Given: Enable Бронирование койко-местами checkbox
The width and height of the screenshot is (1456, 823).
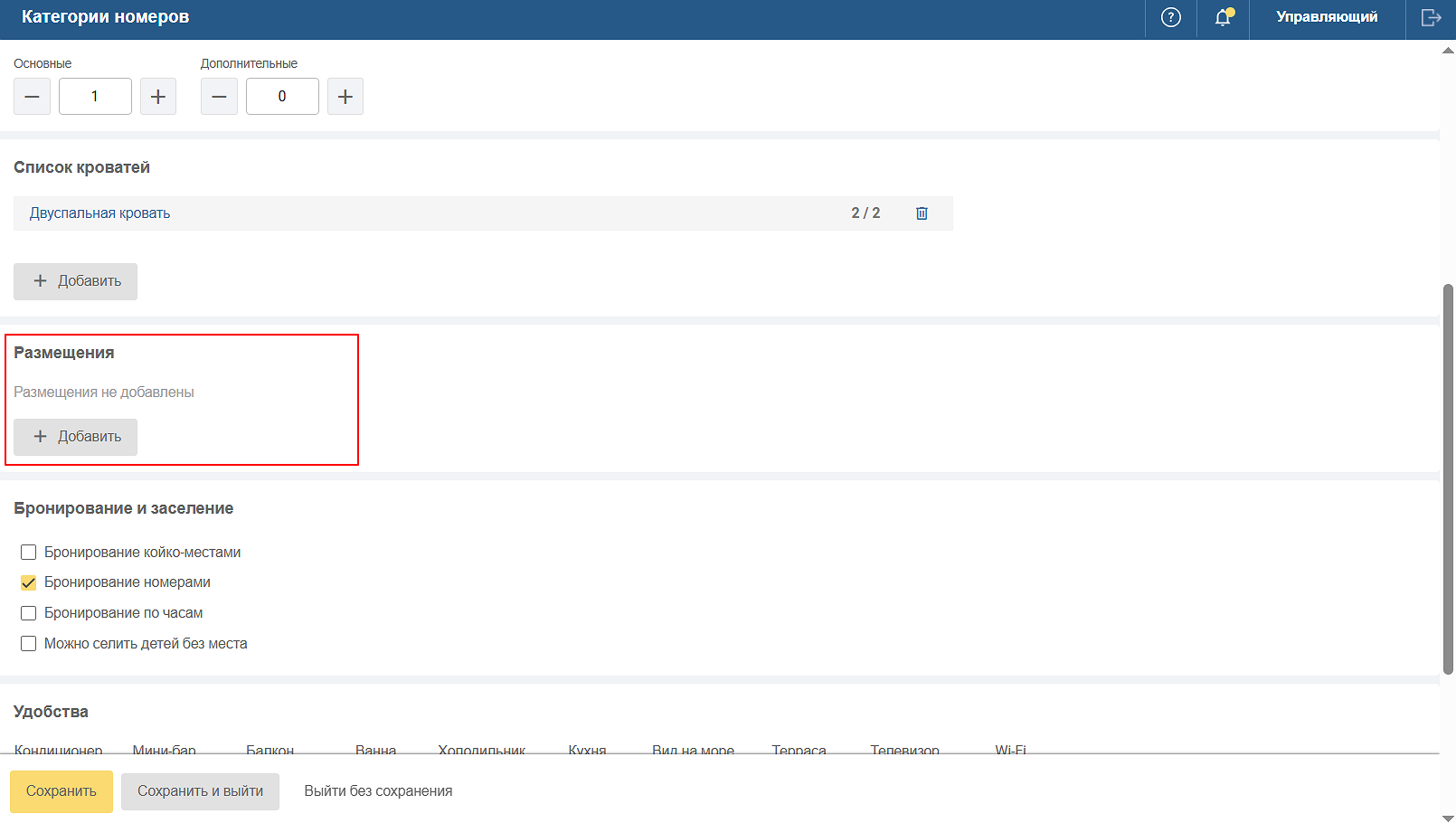Looking at the screenshot, I should tap(29, 552).
